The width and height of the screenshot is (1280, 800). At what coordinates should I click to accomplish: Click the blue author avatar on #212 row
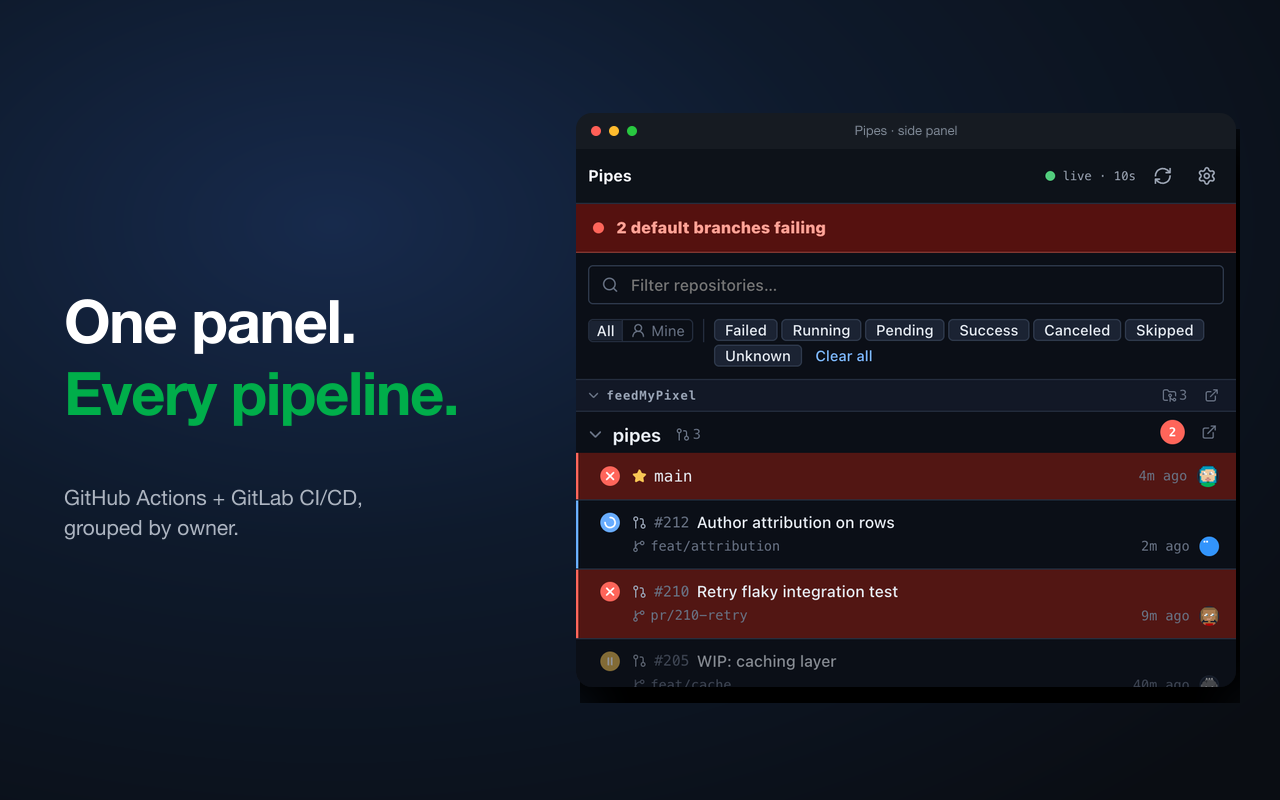coord(1209,546)
